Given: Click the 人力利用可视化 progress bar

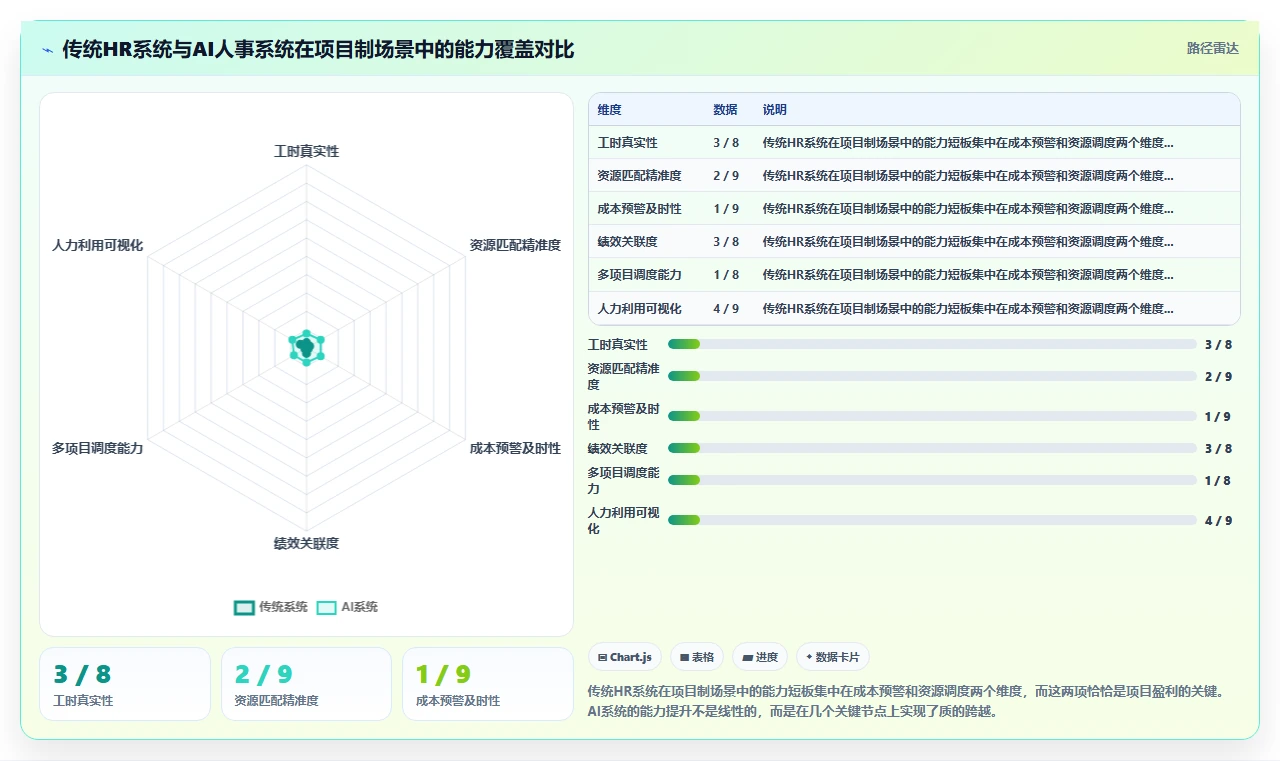Looking at the screenshot, I should [932, 520].
